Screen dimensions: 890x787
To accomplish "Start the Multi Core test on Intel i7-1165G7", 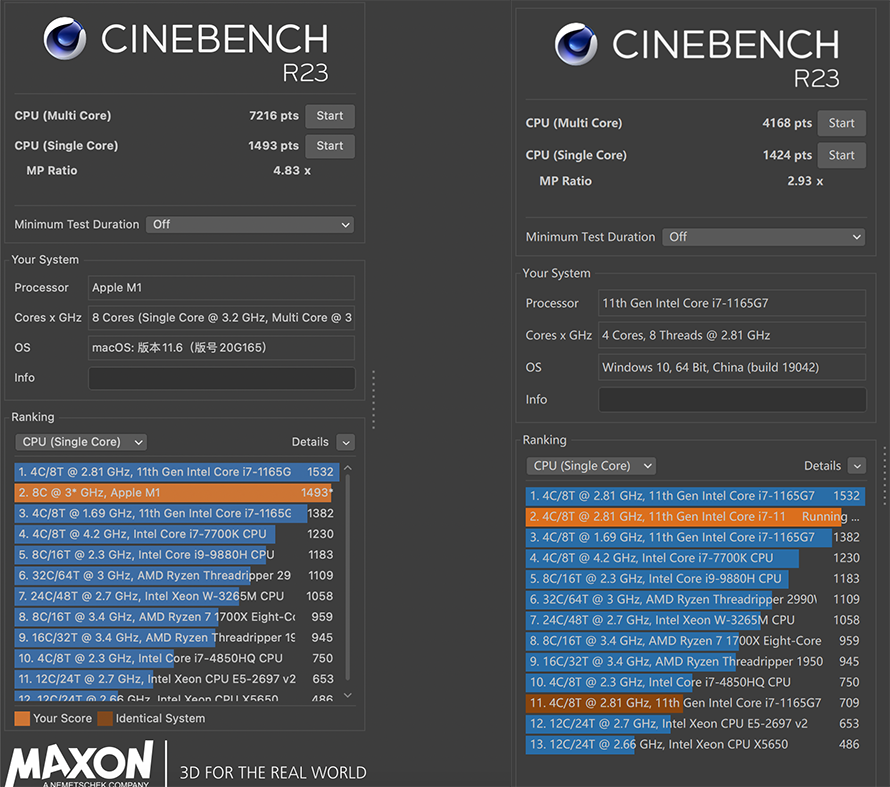I will (x=841, y=123).
